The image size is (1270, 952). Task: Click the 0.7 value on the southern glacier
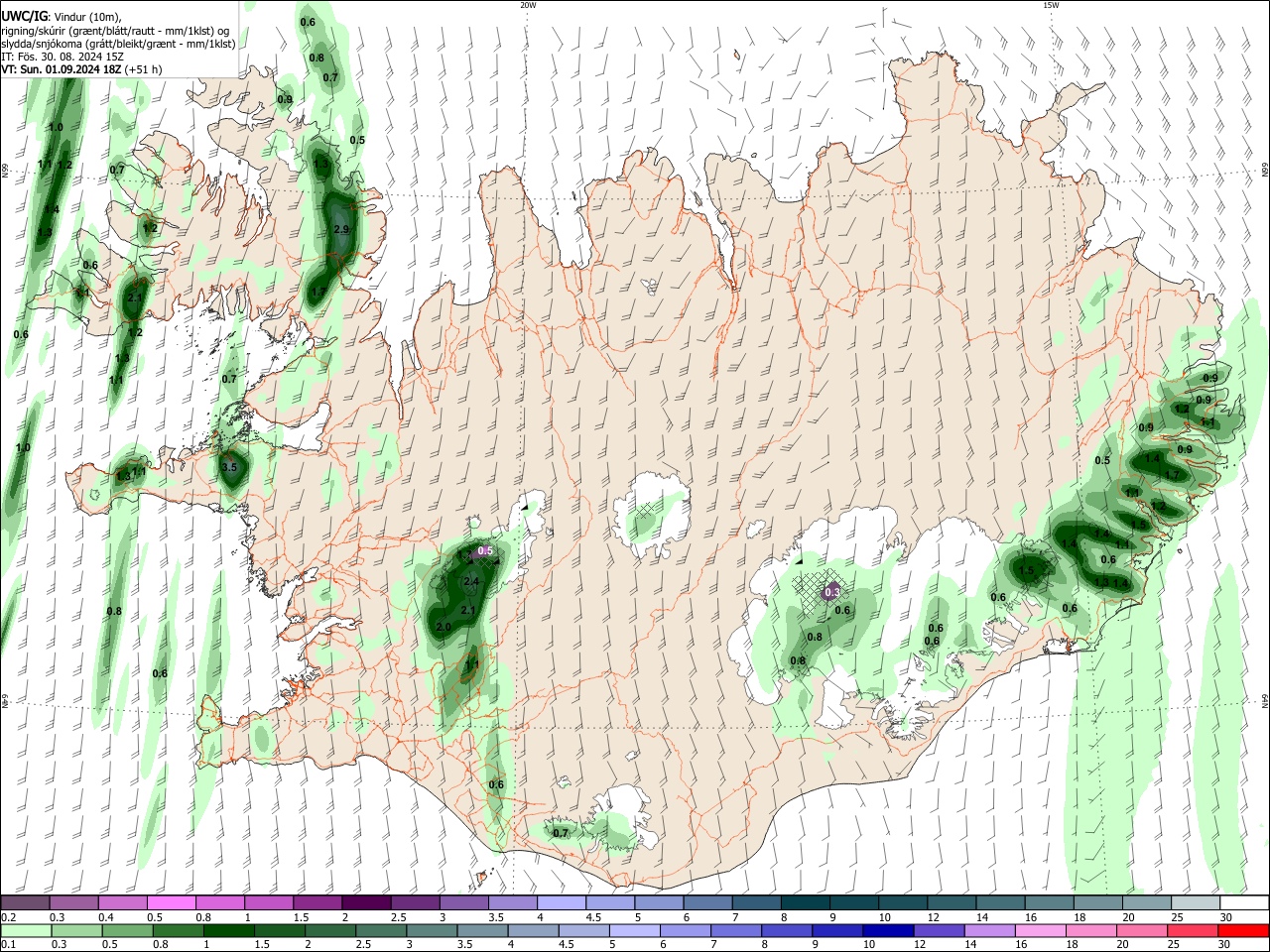click(561, 833)
